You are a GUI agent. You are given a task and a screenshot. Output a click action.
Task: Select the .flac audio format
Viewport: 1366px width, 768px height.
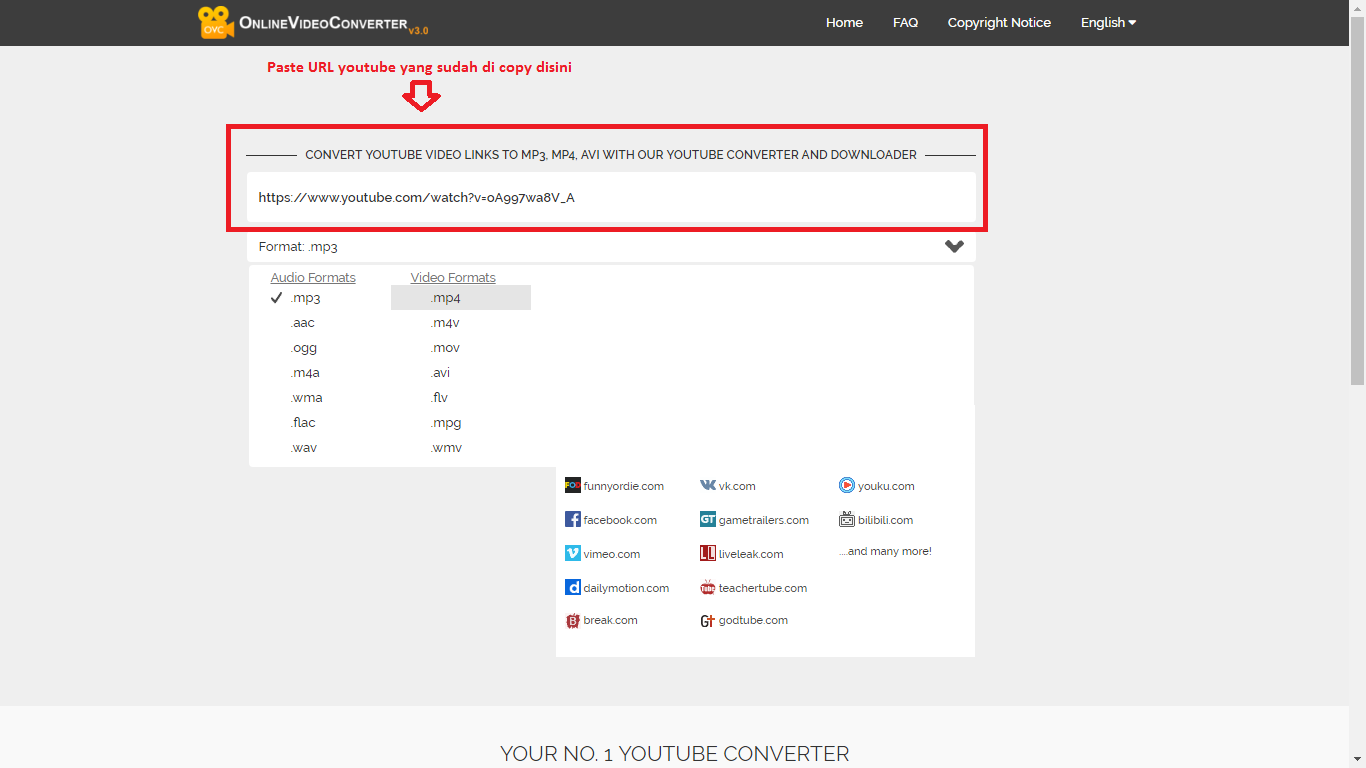tap(303, 423)
